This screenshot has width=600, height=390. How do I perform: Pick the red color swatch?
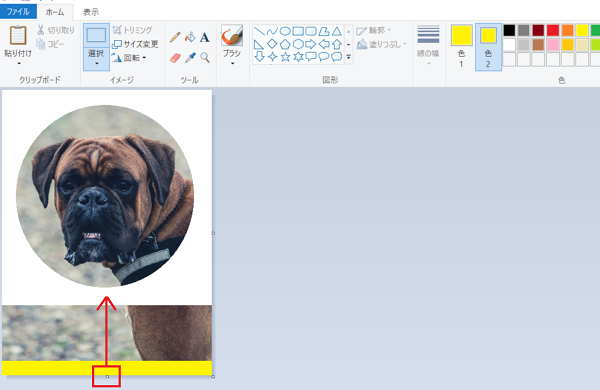pos(553,30)
